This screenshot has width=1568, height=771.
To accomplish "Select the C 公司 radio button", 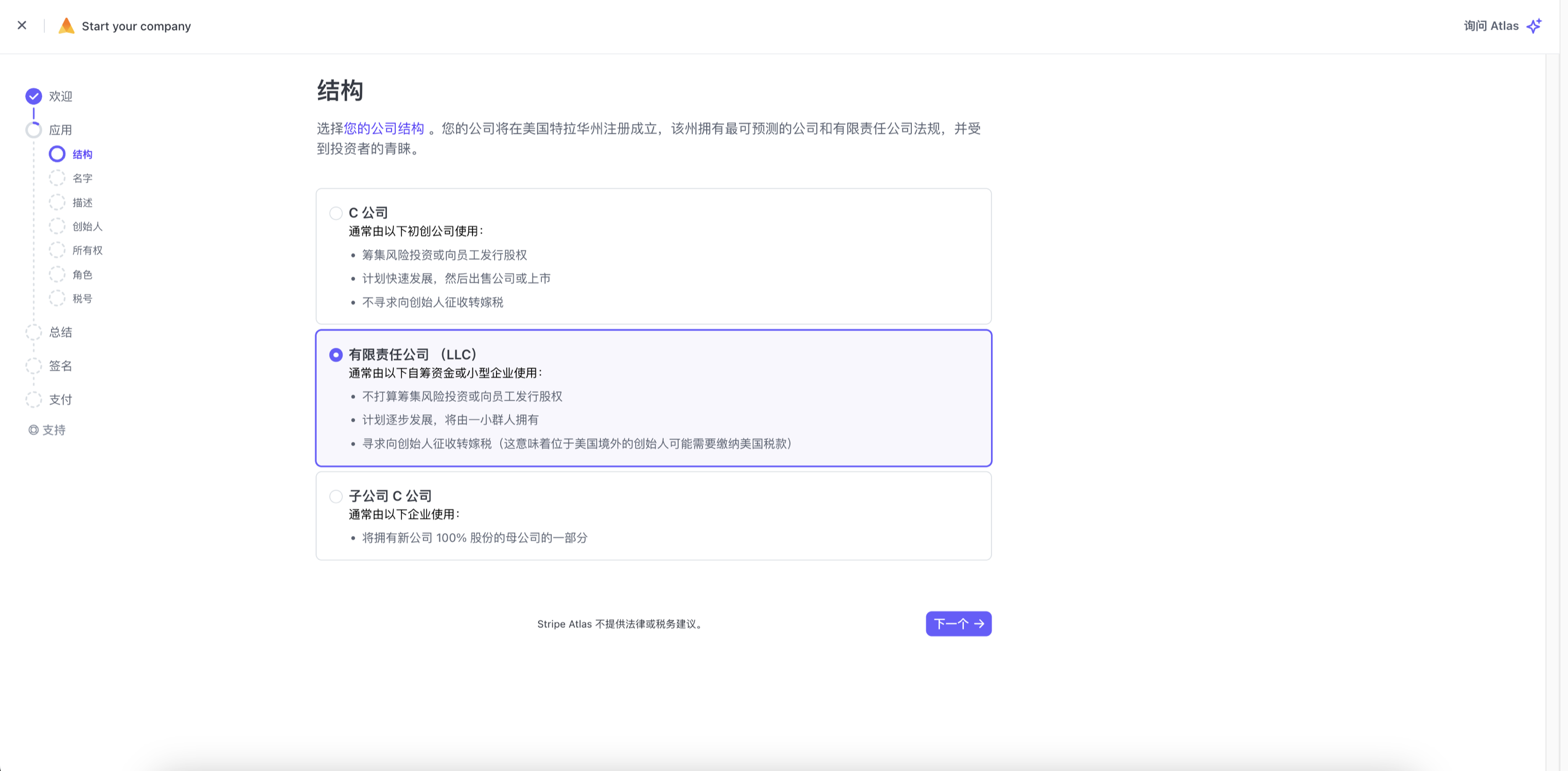I will point(336,213).
